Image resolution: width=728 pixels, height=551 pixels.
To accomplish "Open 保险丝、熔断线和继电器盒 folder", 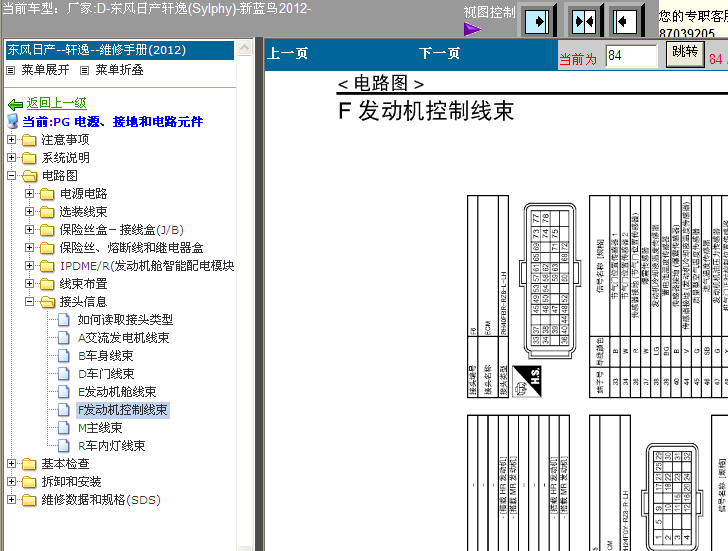I will (x=131, y=247).
